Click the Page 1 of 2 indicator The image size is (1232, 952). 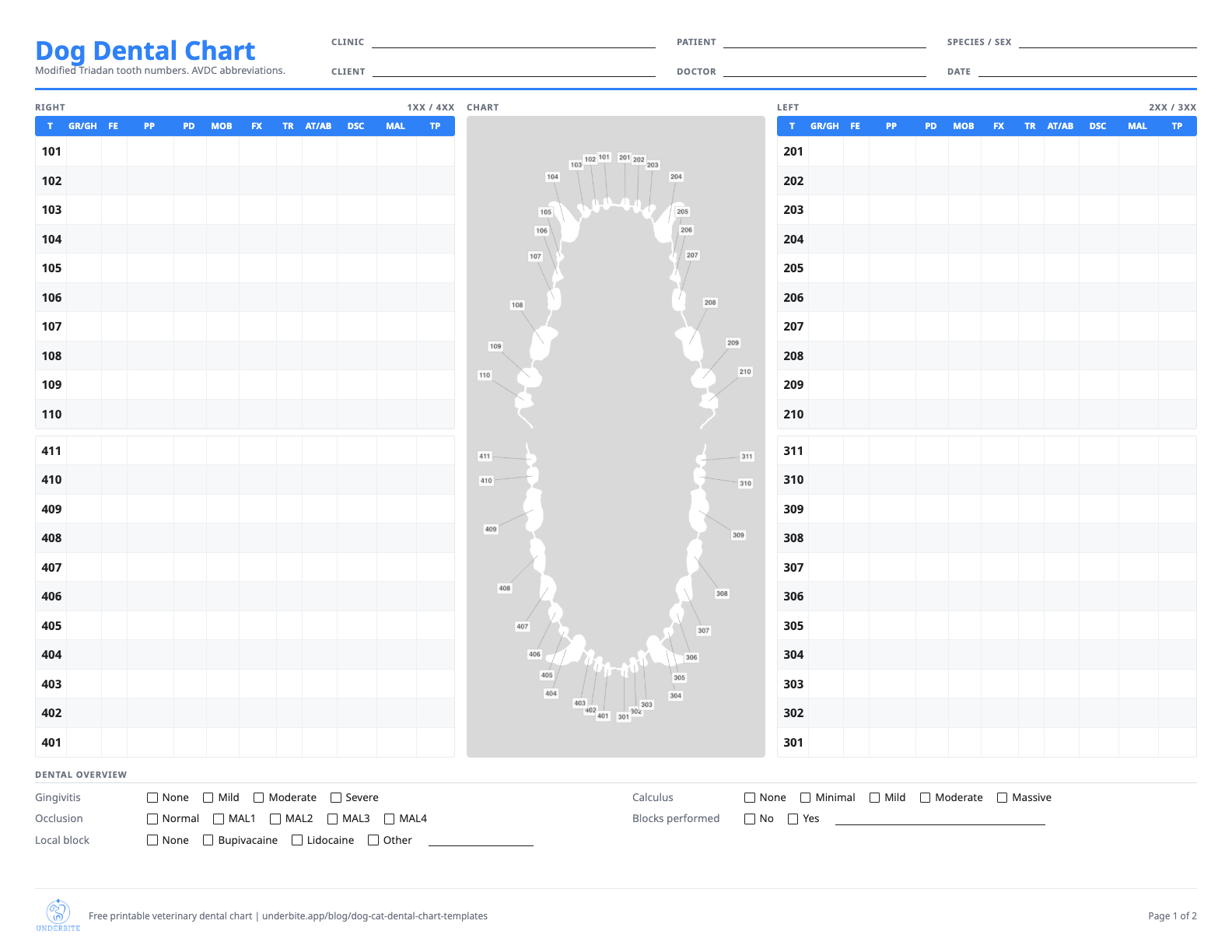1172,916
